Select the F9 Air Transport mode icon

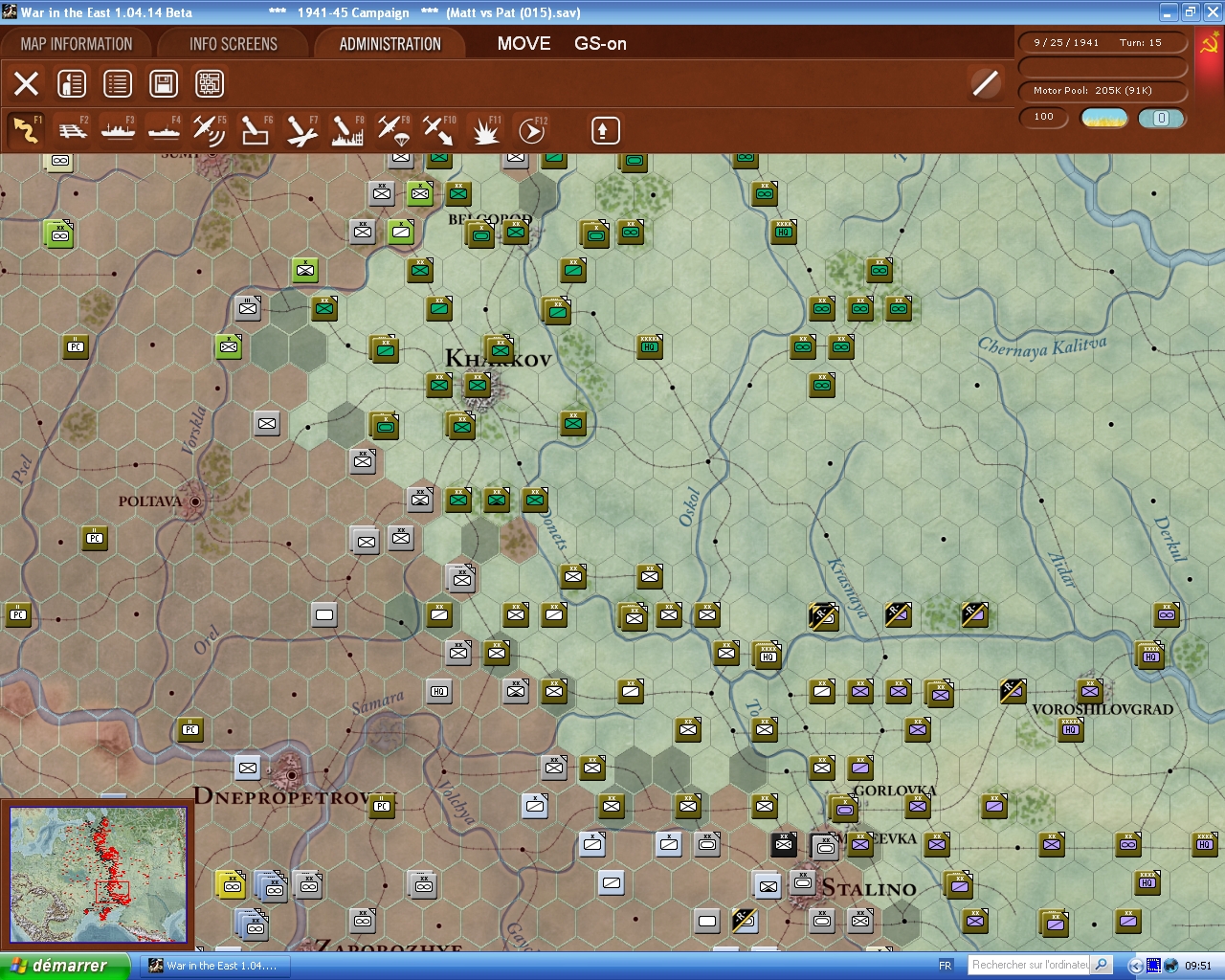point(393,130)
